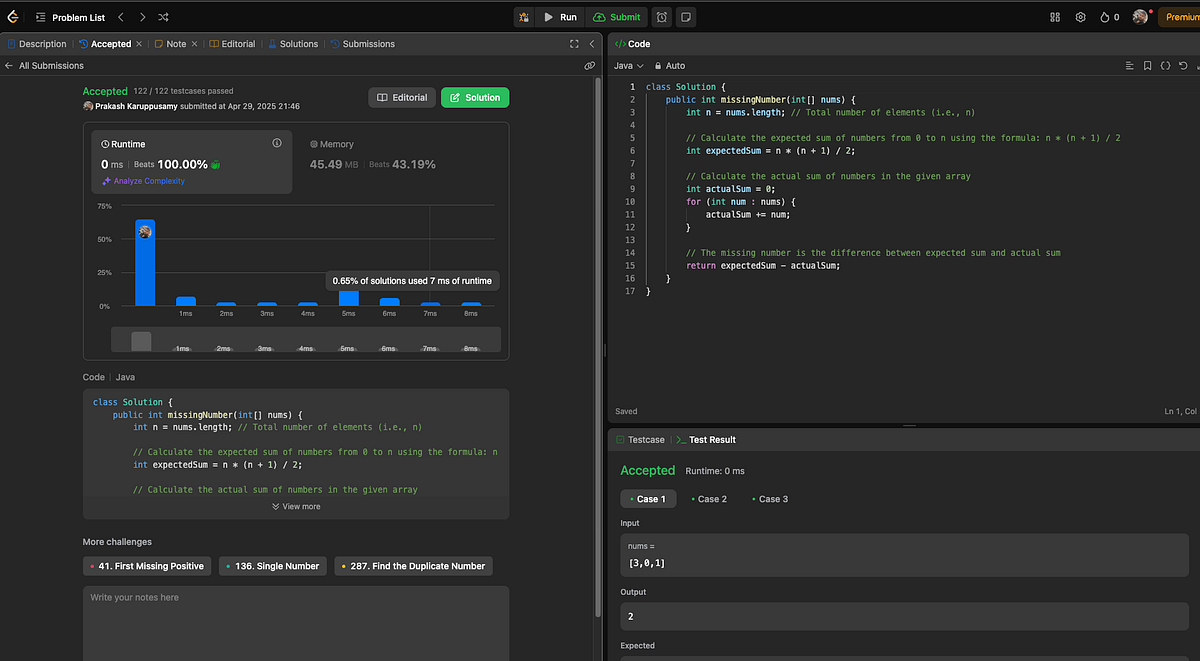Collapse the left panel with chevron
Screen dimensions: 1200x661
(x=592, y=44)
